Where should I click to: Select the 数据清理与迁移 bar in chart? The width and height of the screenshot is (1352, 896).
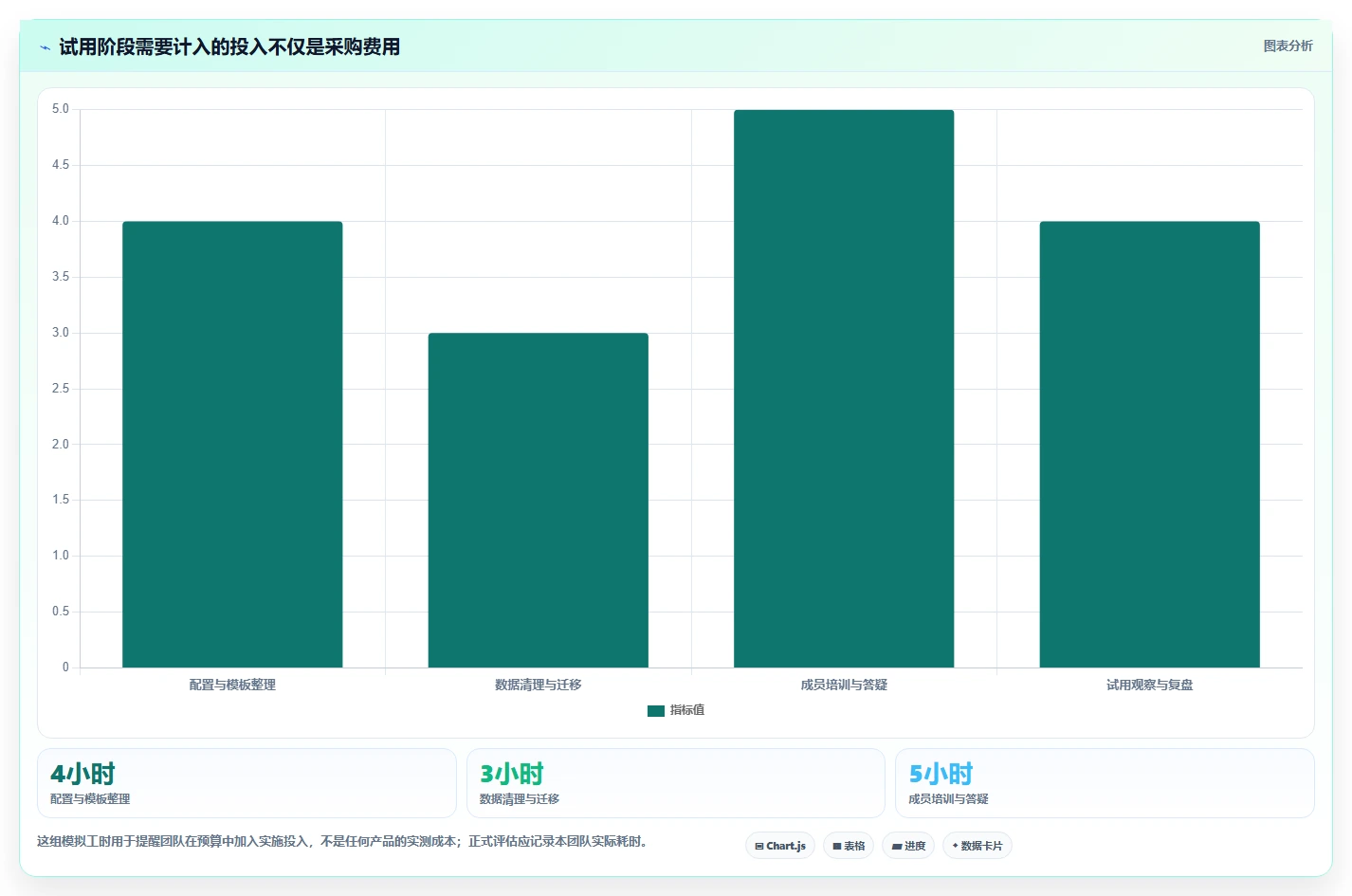pyautogui.click(x=539, y=501)
